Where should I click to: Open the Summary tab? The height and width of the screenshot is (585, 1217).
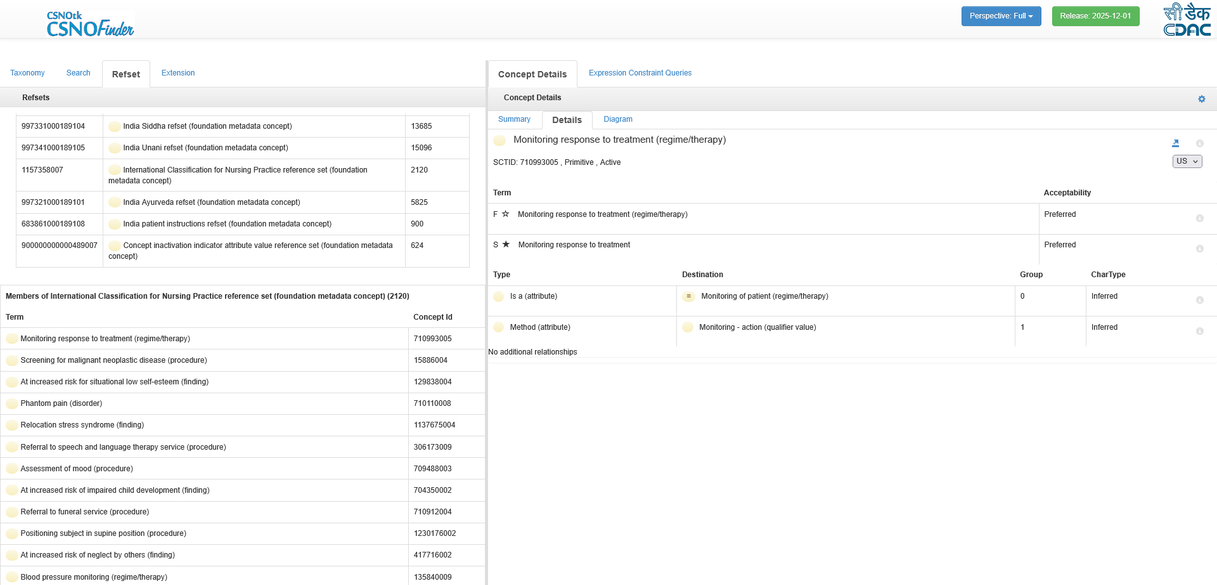[x=514, y=119]
